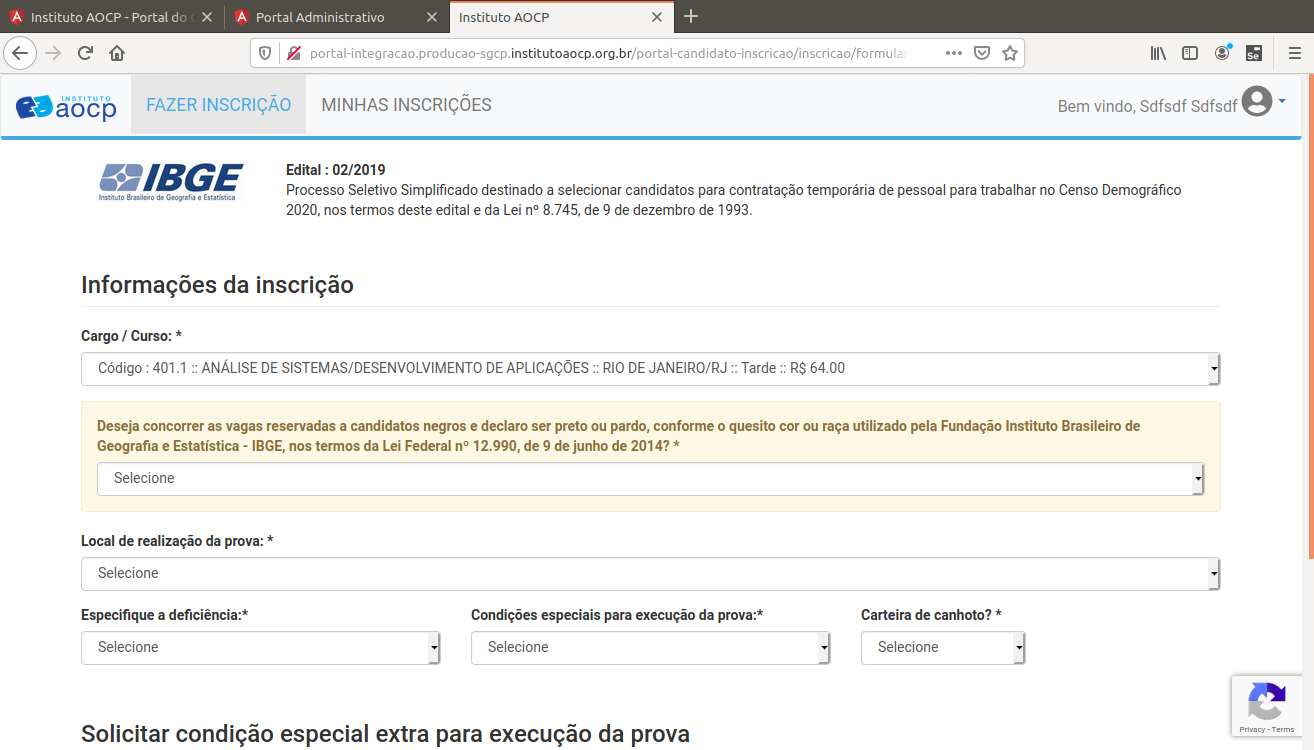Open Local de realização da prova dropdown
The width and height of the screenshot is (1314, 750).
tap(650, 573)
